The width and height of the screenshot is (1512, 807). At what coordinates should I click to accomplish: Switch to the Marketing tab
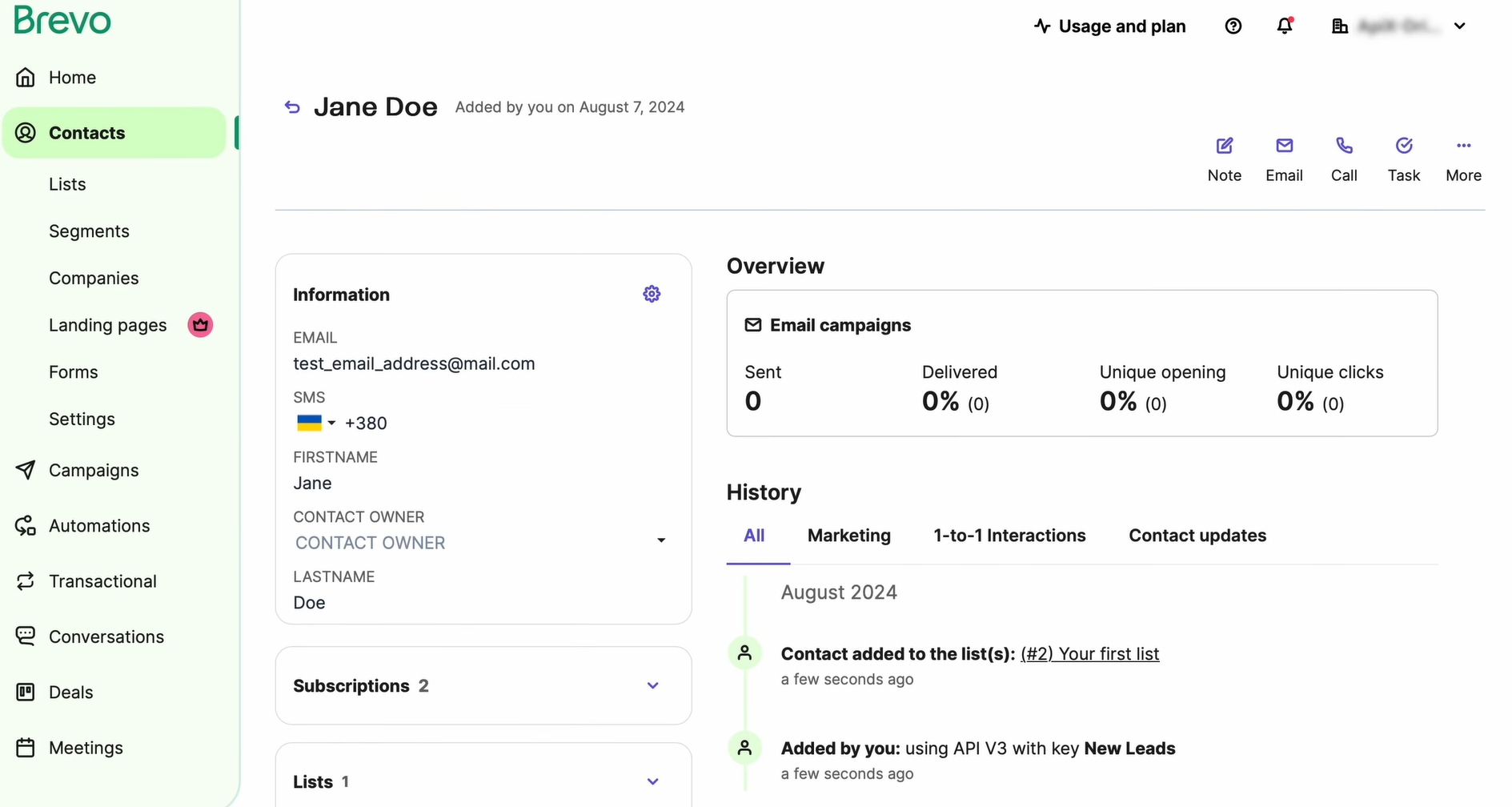click(x=849, y=536)
